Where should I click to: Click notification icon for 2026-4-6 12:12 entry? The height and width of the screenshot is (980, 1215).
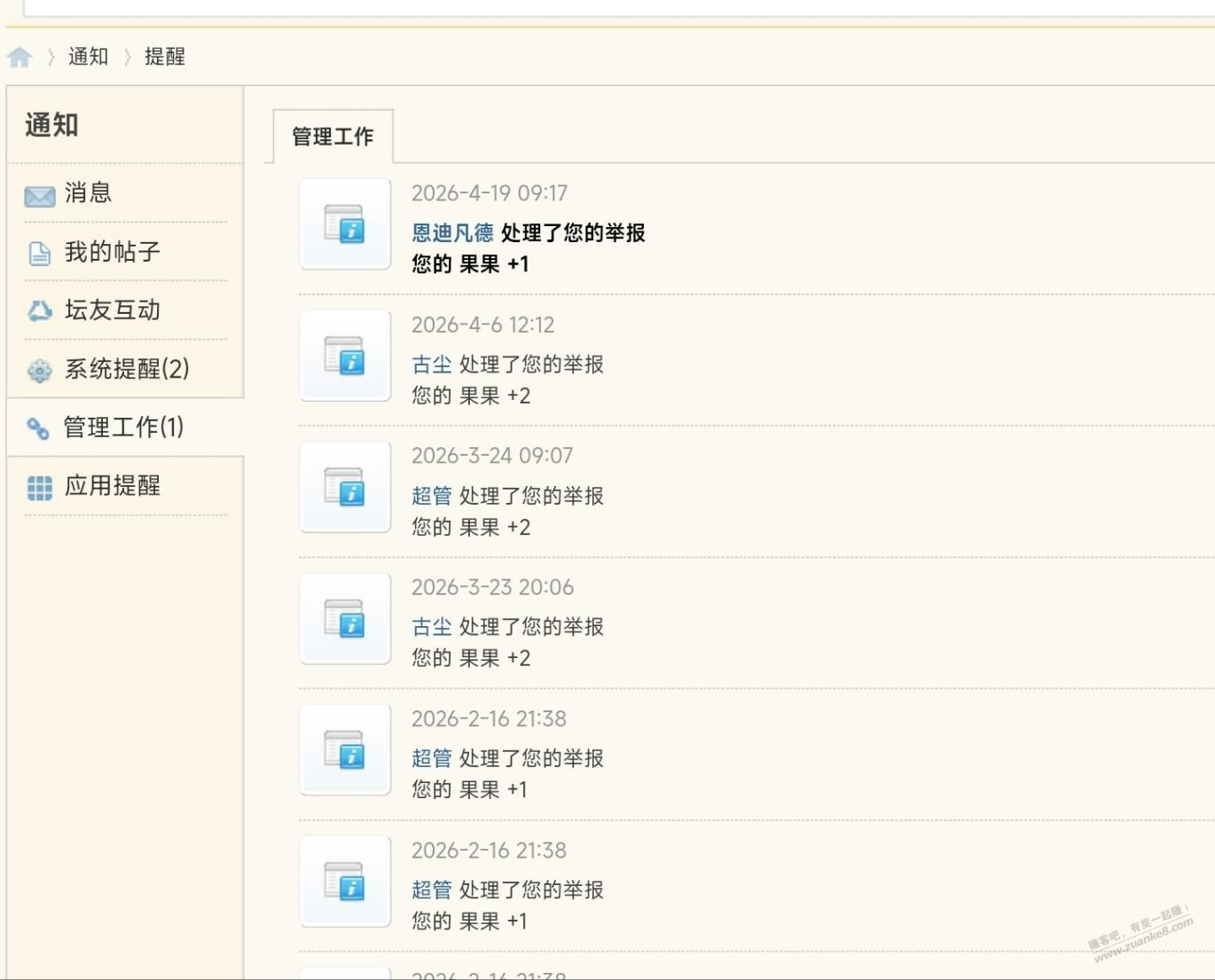click(x=345, y=356)
